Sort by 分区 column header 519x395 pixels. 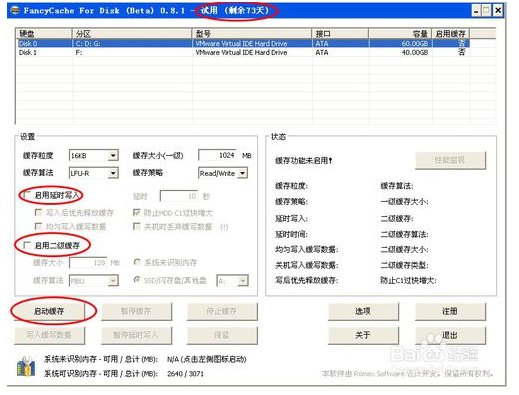click(132, 34)
